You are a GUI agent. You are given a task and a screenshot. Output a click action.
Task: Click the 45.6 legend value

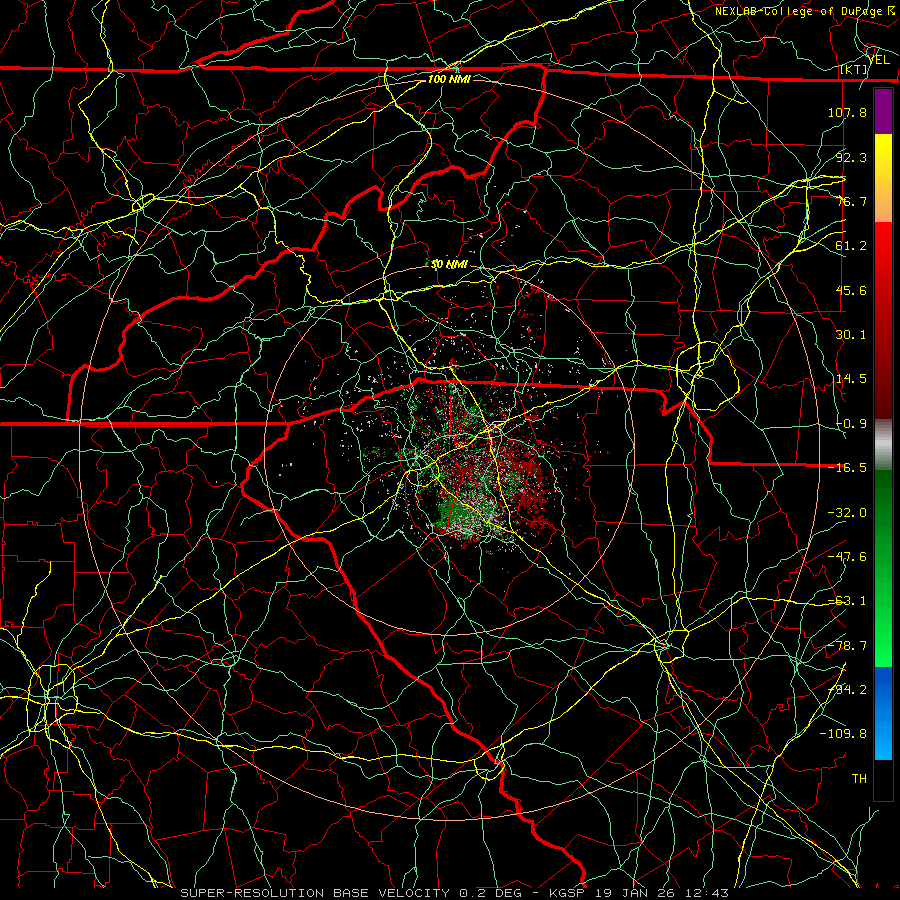[851, 290]
